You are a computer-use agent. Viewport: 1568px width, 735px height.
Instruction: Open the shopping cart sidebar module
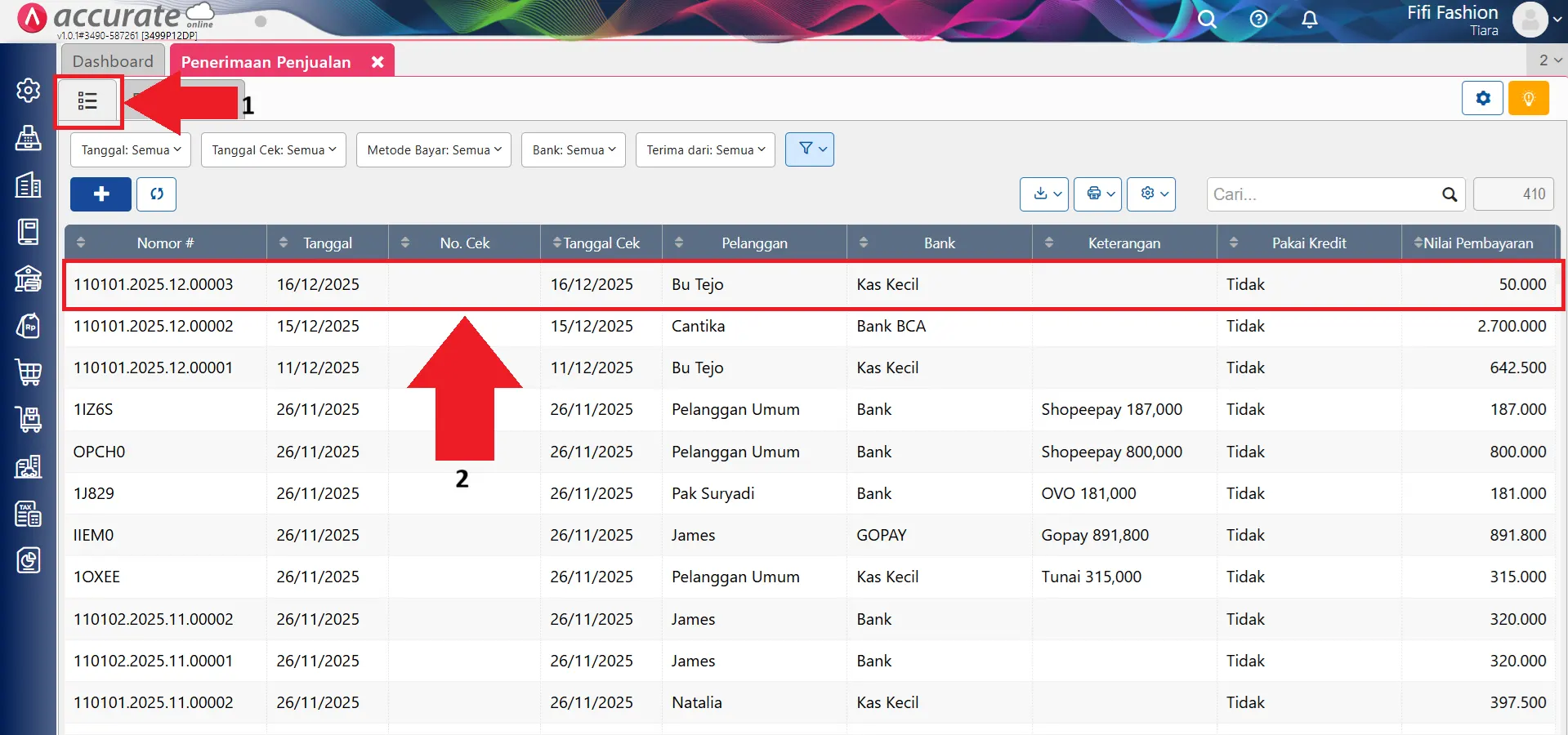[x=29, y=372]
